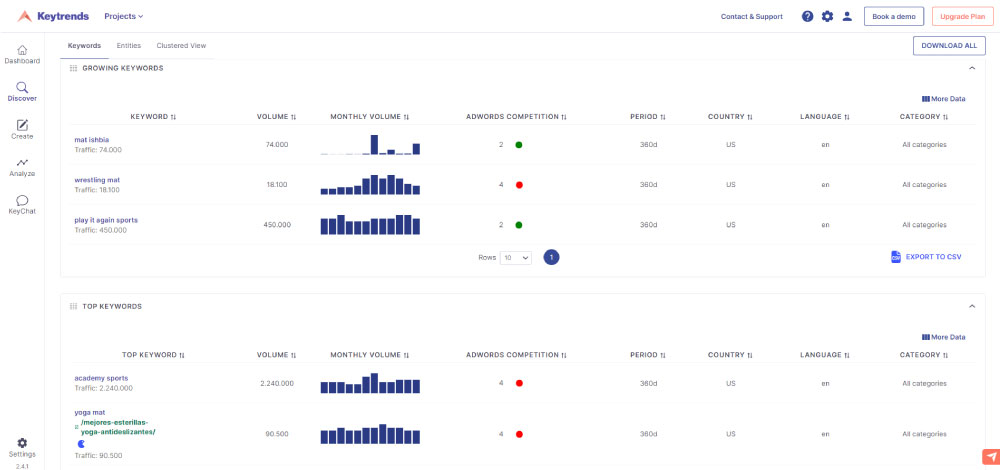Open the Dashboard sidebar item
Image resolution: width=1000 pixels, height=470 pixels.
click(x=22, y=54)
